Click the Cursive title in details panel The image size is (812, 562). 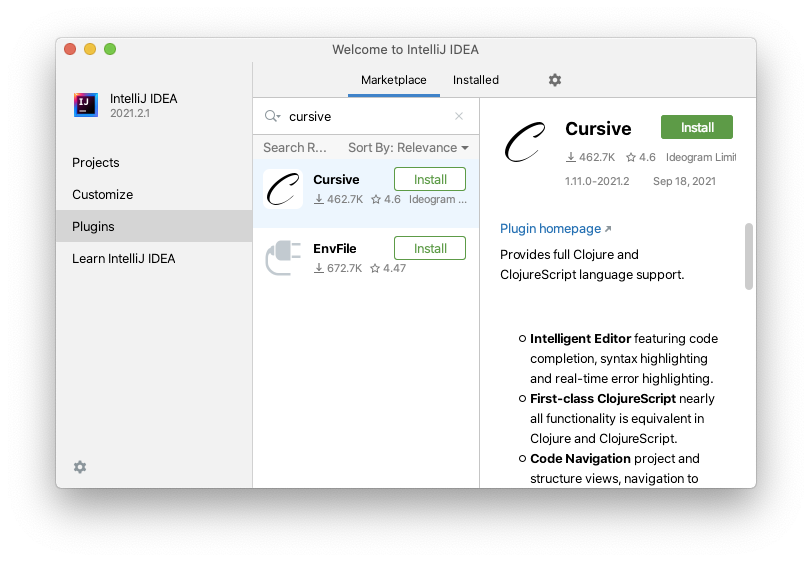click(x=598, y=128)
